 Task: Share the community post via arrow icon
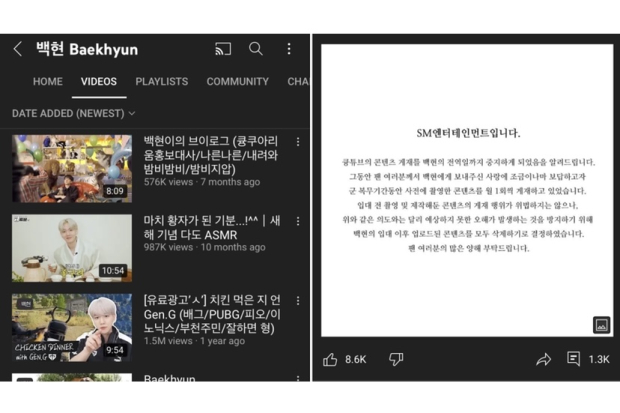(x=544, y=359)
